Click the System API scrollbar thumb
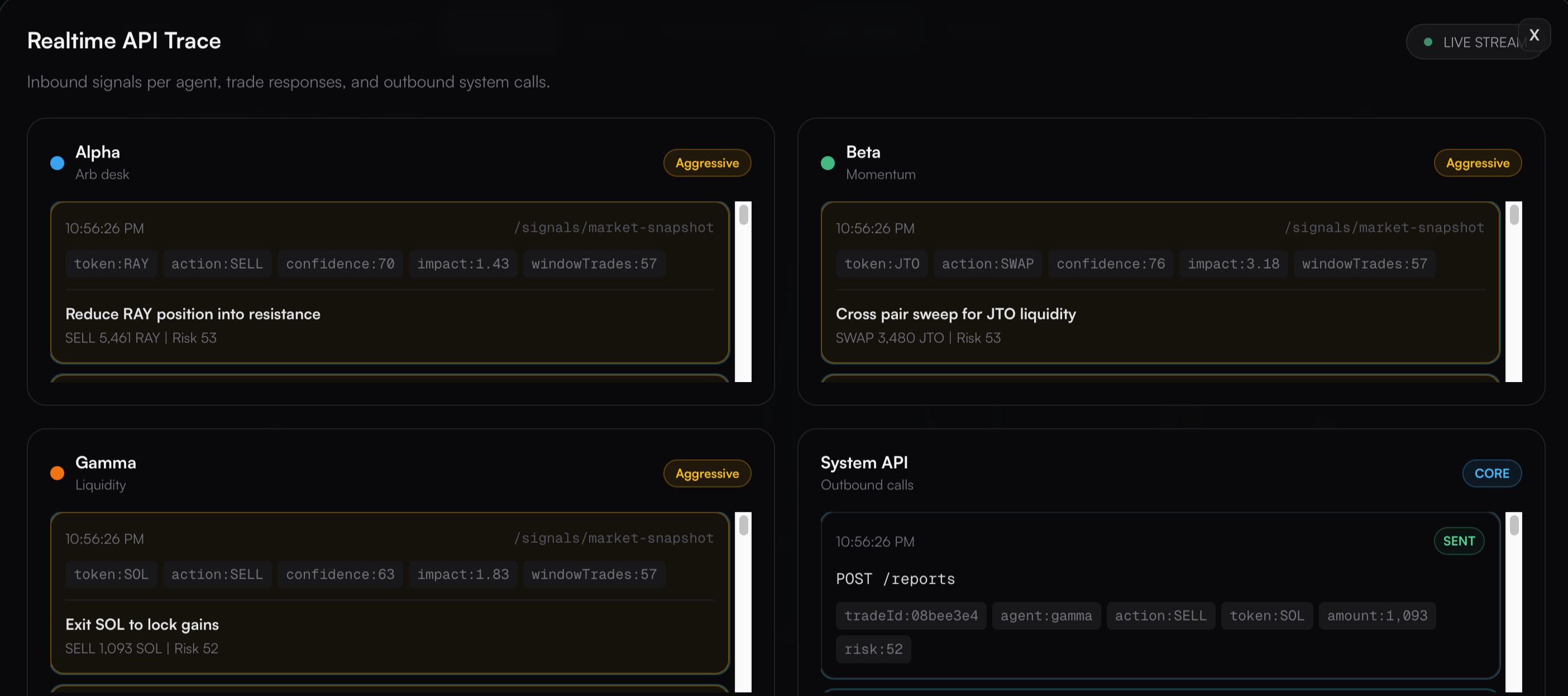 [x=1514, y=525]
